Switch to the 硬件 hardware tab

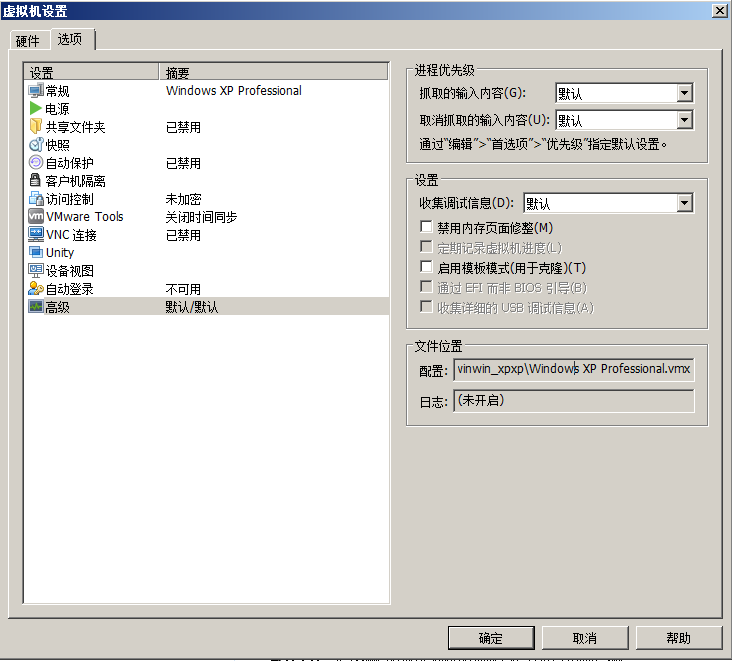(28, 41)
